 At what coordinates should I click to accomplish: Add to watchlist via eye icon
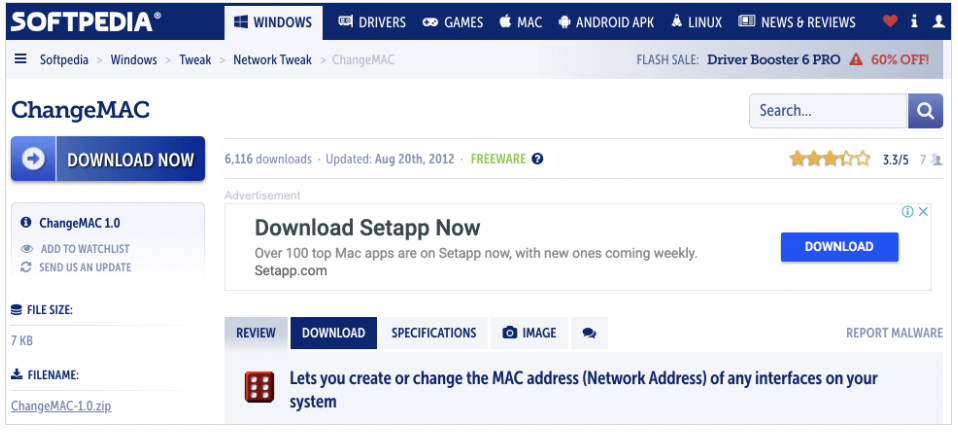pyautogui.click(x=26, y=249)
